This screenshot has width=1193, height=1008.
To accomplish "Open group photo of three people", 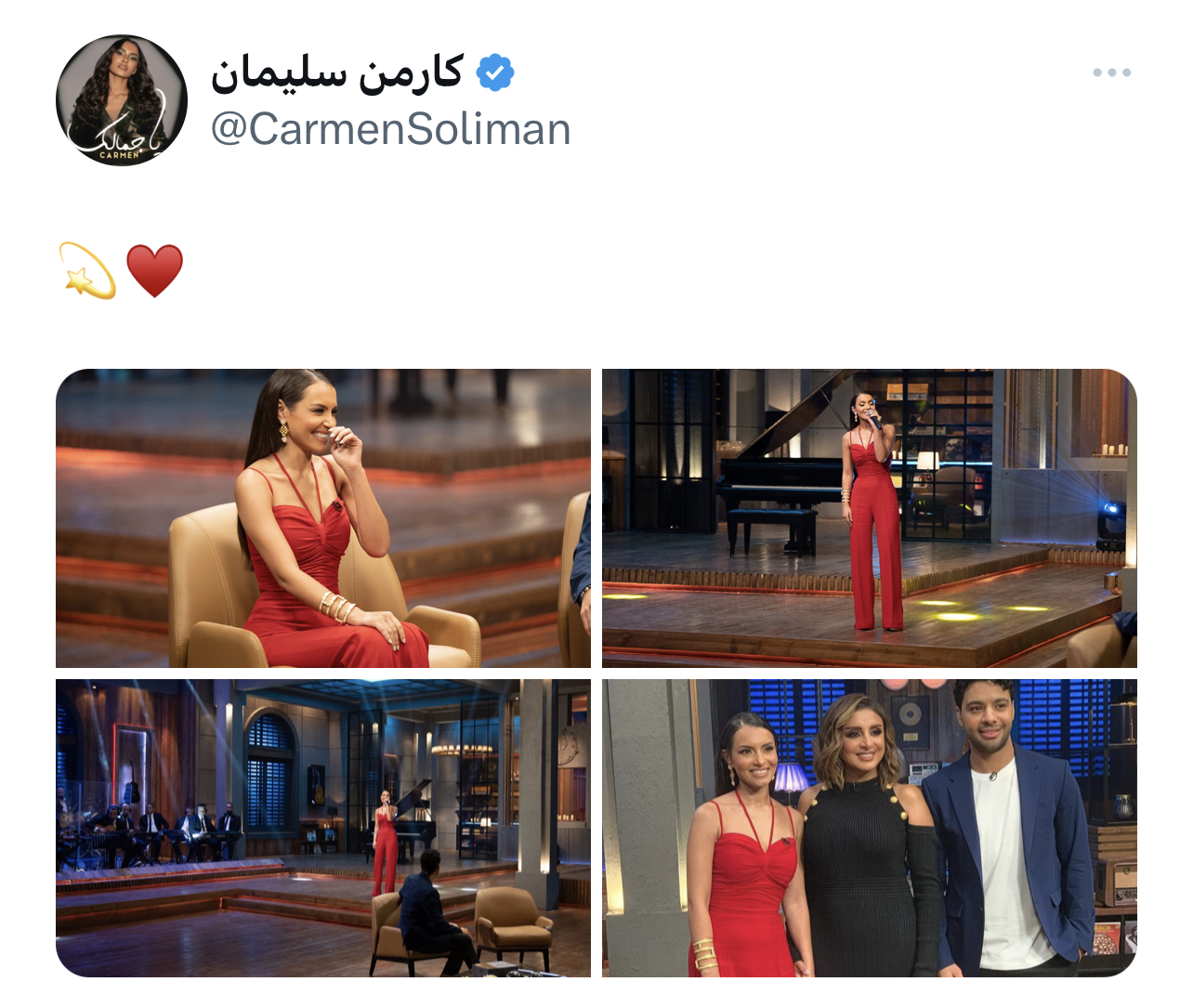I will tap(870, 828).
